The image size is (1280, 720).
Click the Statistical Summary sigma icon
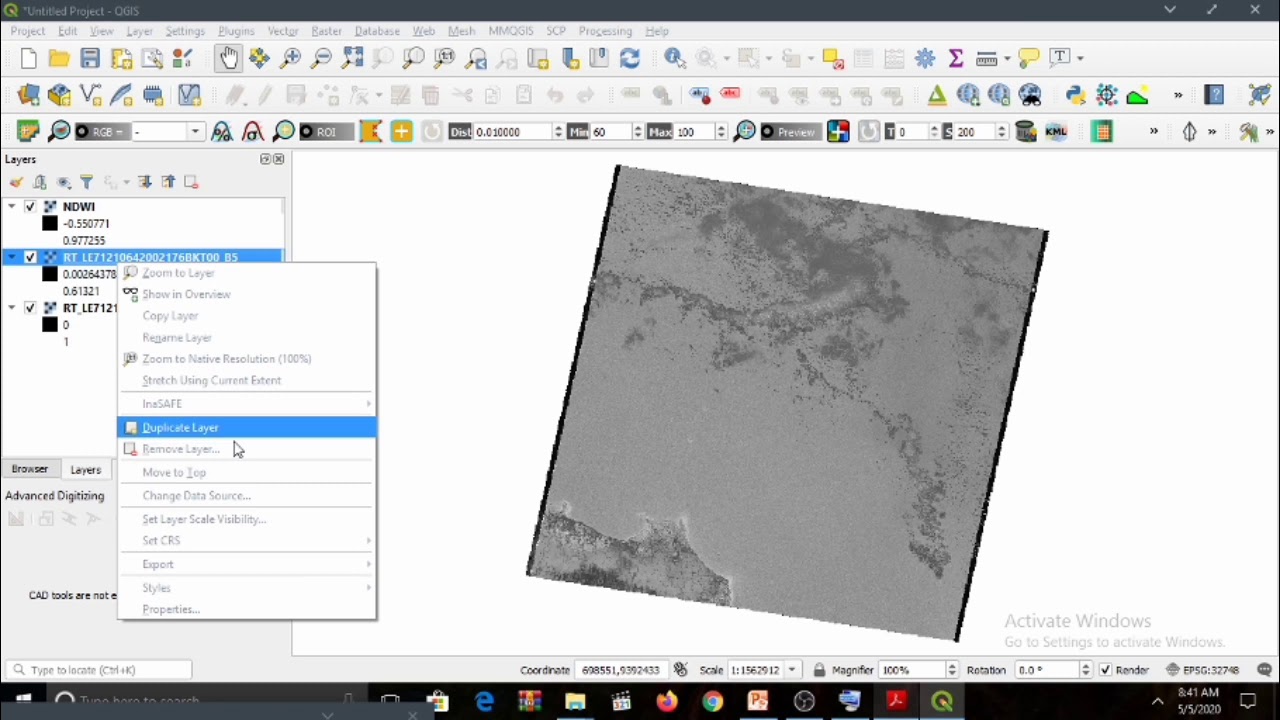point(956,58)
